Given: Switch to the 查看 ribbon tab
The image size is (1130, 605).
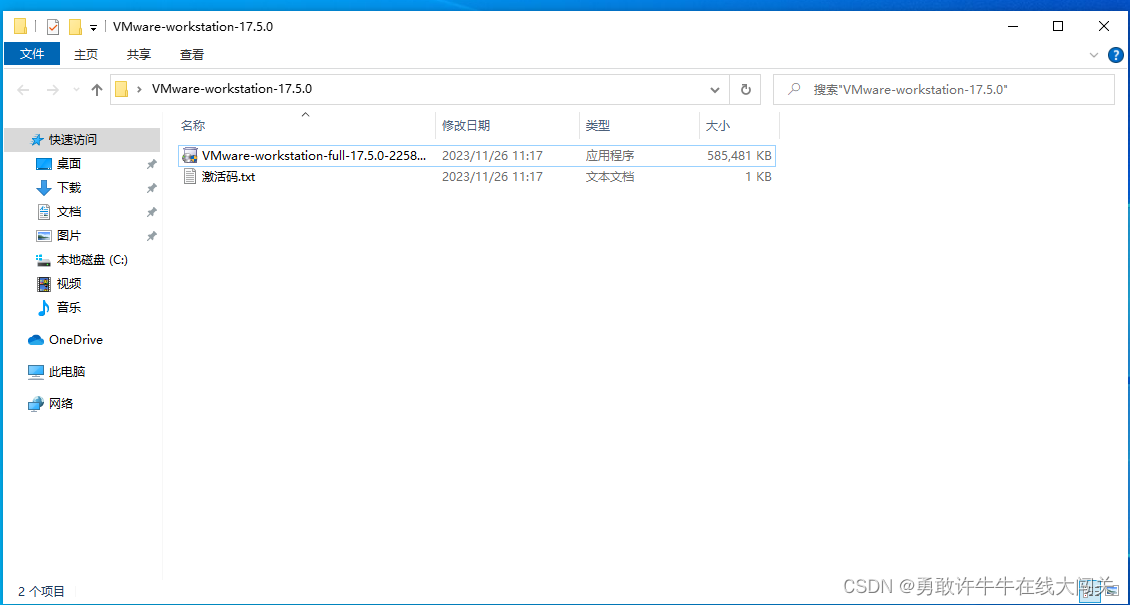Looking at the screenshot, I should (192, 54).
